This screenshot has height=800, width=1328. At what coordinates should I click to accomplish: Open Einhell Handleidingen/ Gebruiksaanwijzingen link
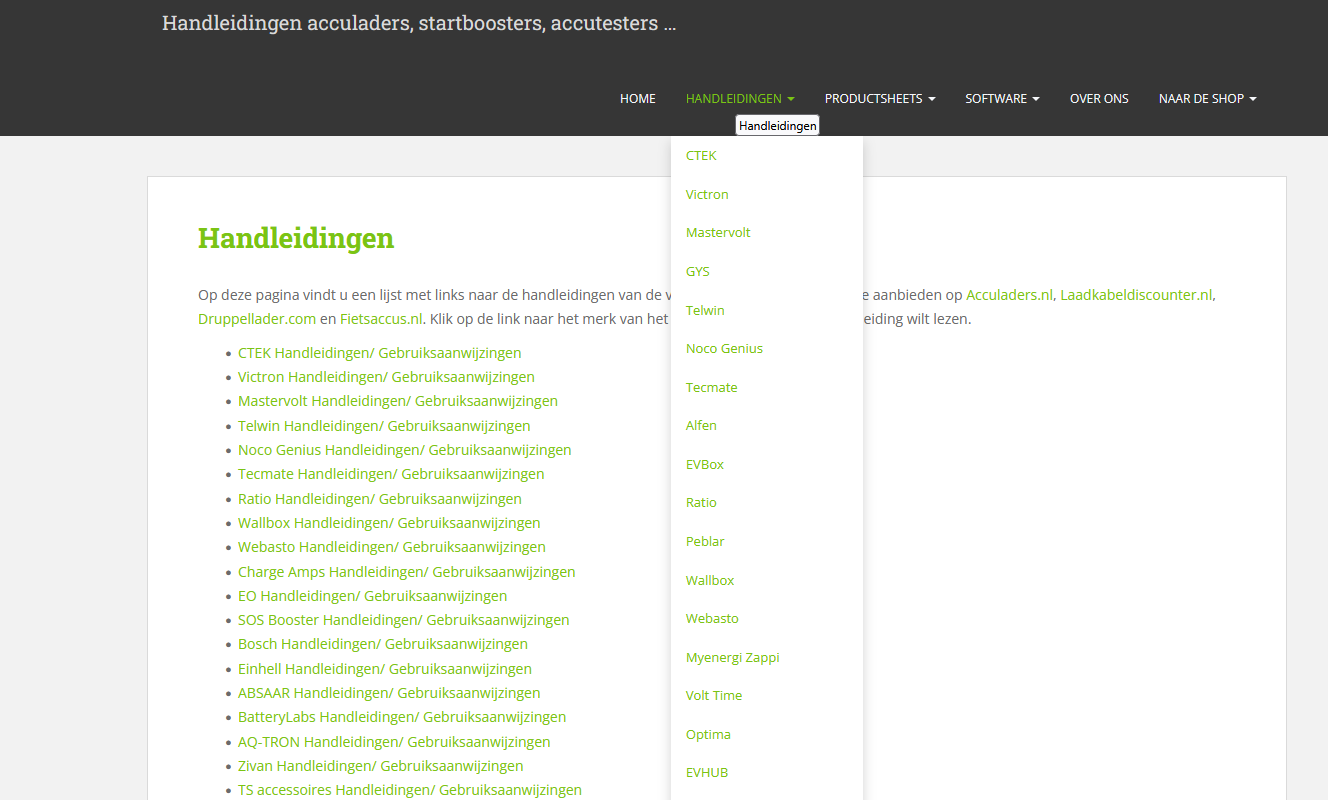(x=385, y=669)
